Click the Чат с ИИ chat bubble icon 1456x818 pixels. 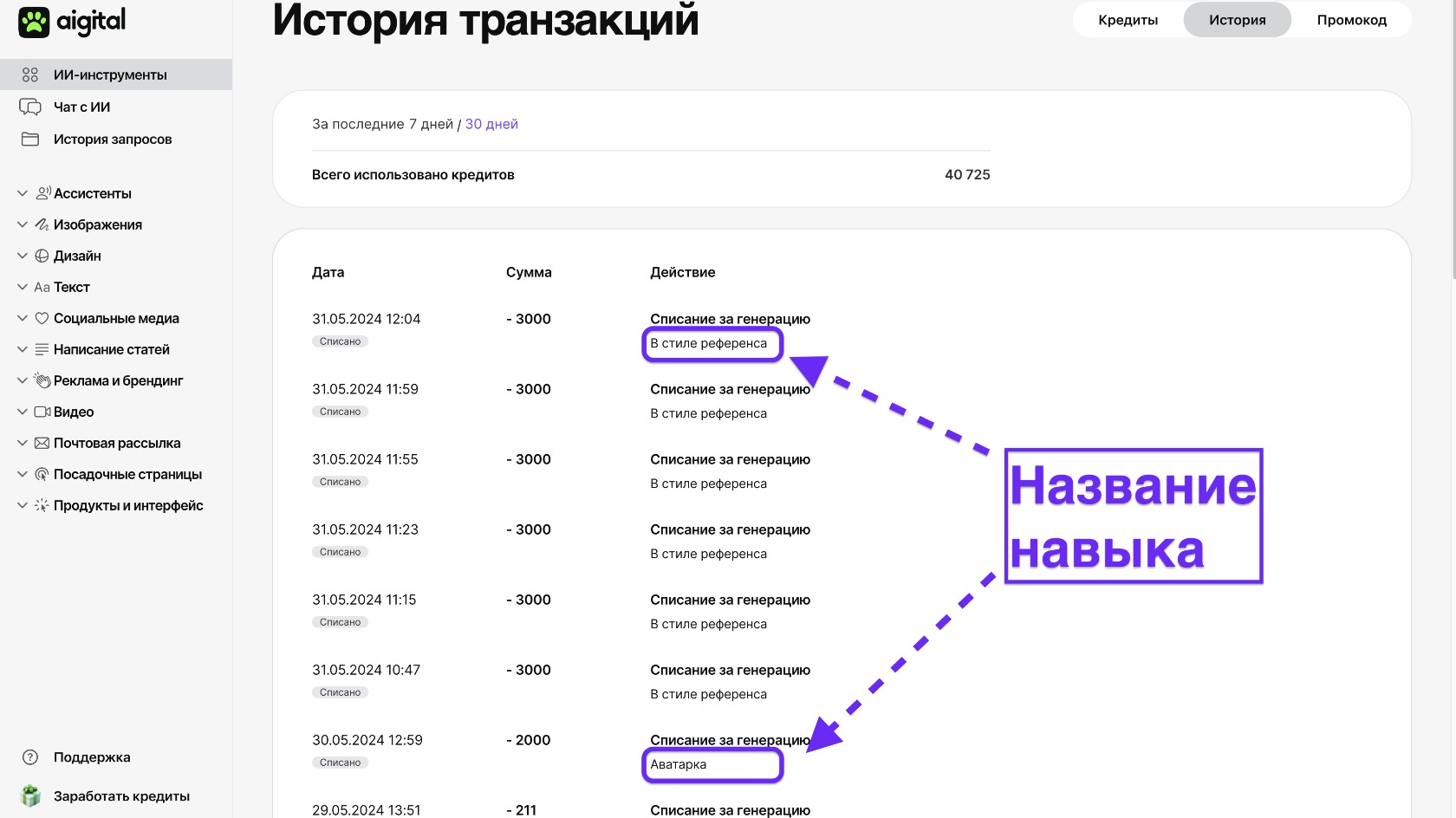[x=30, y=107]
